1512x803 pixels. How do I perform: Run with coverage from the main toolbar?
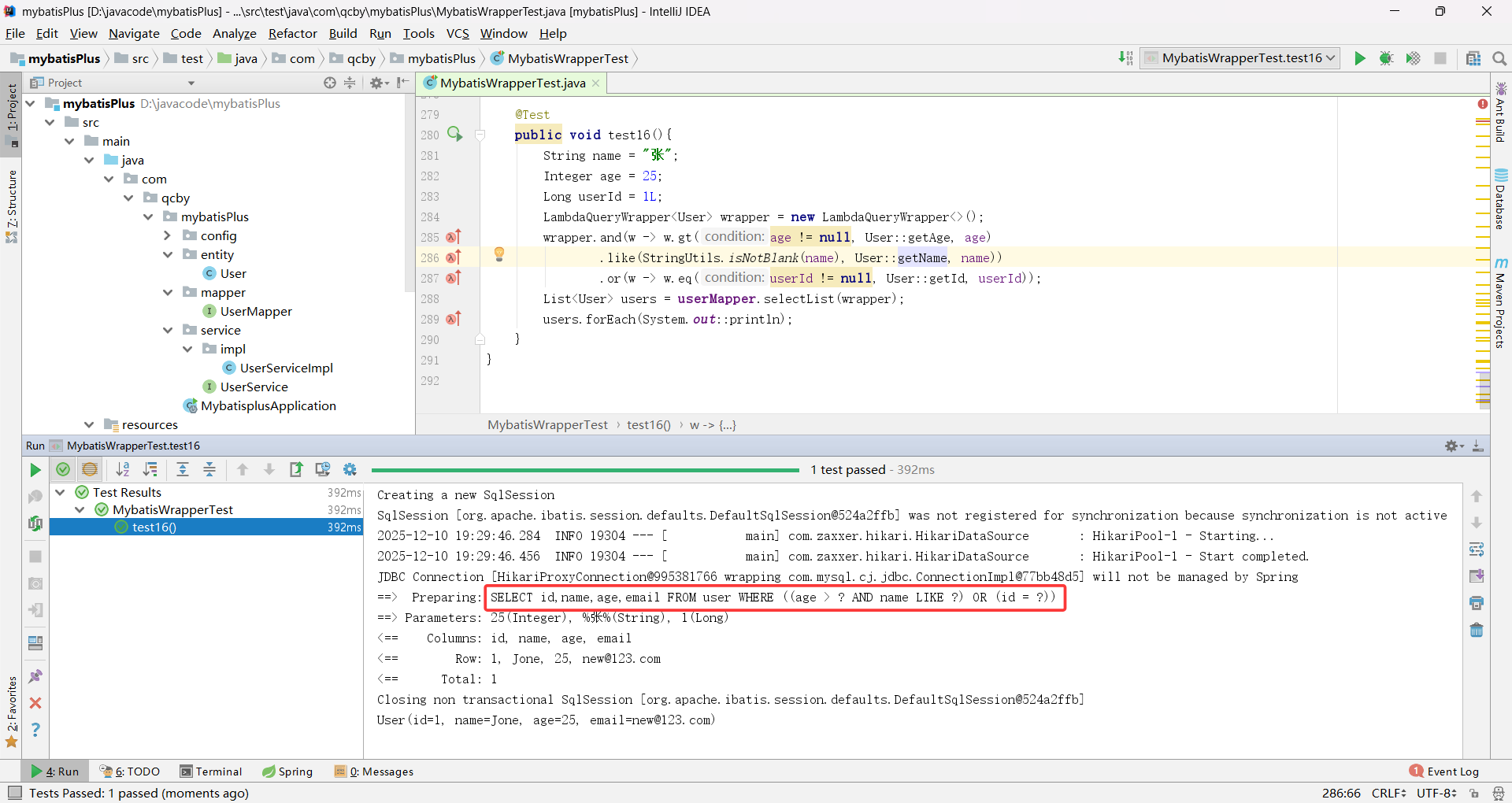1414,58
